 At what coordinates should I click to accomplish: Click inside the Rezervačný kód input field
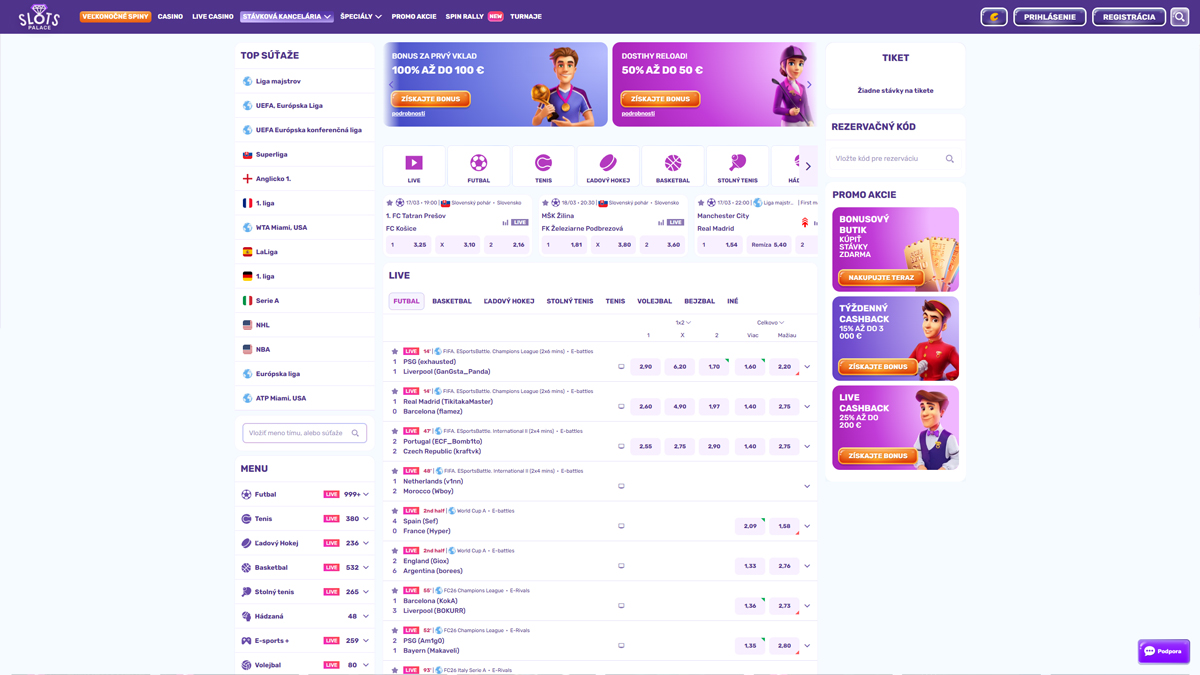890,158
